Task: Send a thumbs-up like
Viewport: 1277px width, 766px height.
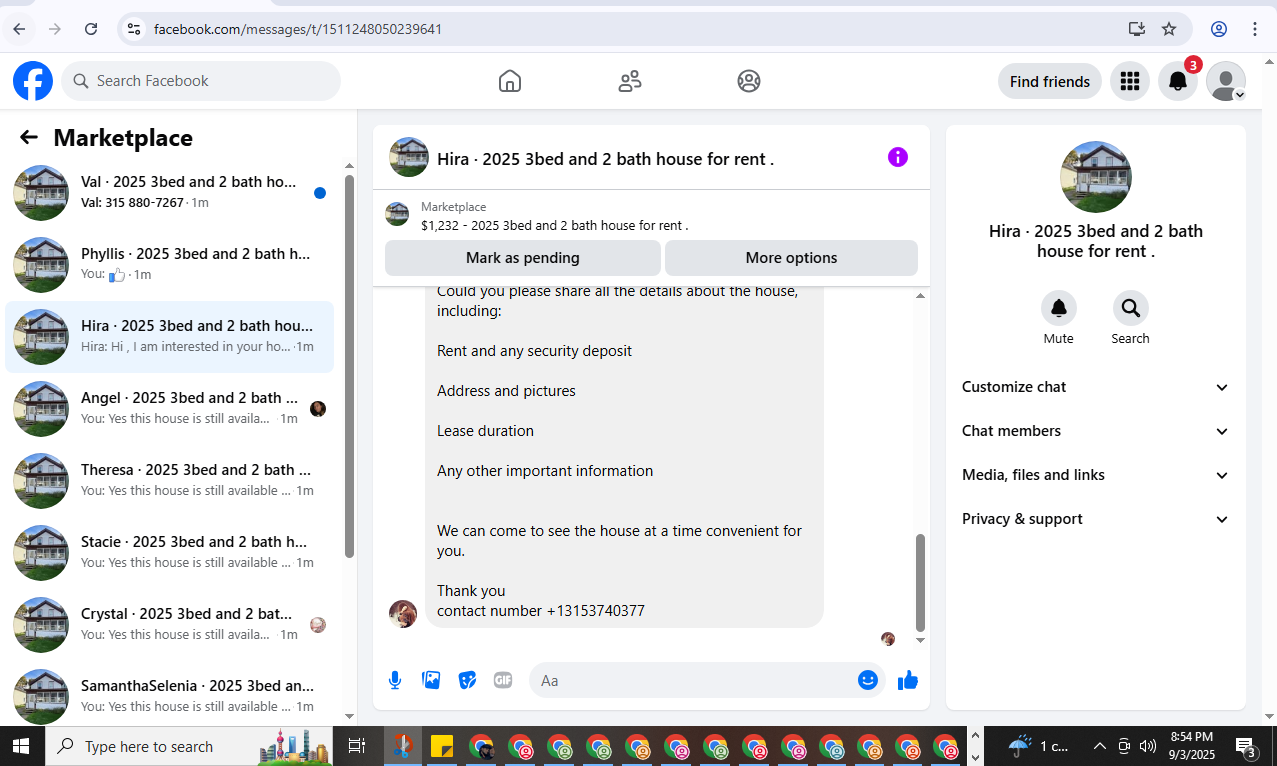Action: pos(908,680)
